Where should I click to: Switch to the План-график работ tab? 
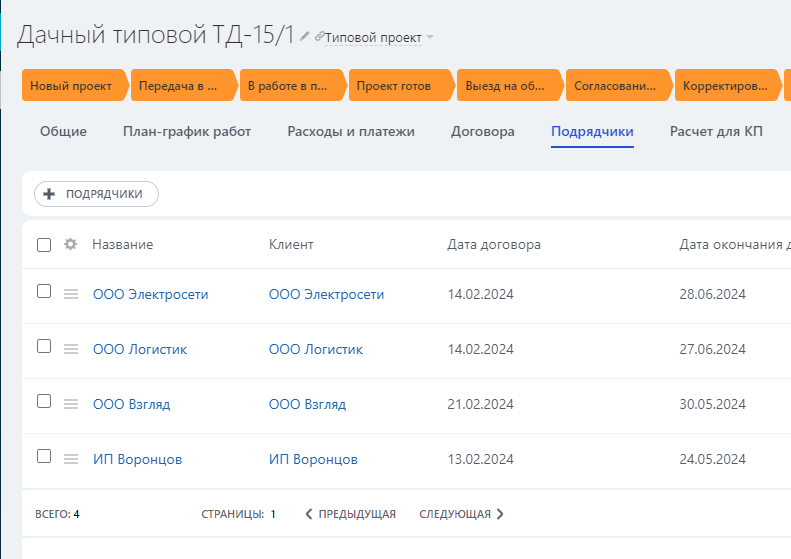[187, 131]
